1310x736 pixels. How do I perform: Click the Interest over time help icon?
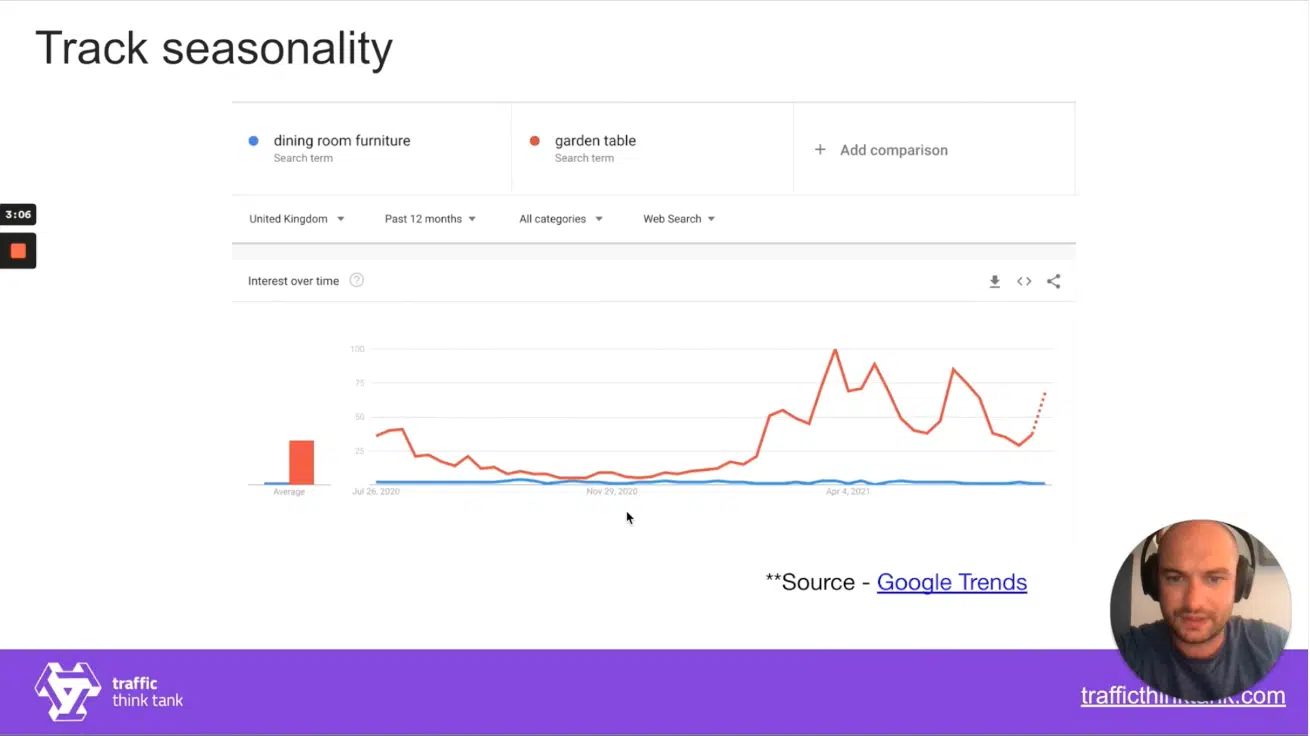357,281
